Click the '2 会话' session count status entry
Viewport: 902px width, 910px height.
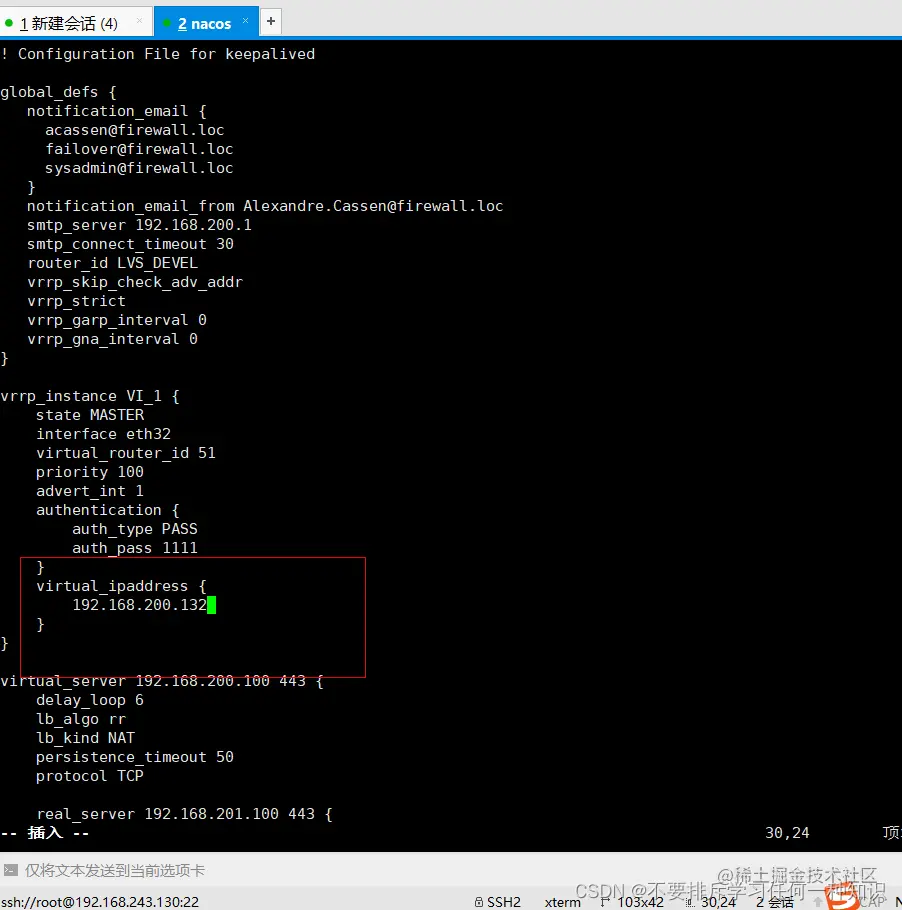[x=774, y=902]
